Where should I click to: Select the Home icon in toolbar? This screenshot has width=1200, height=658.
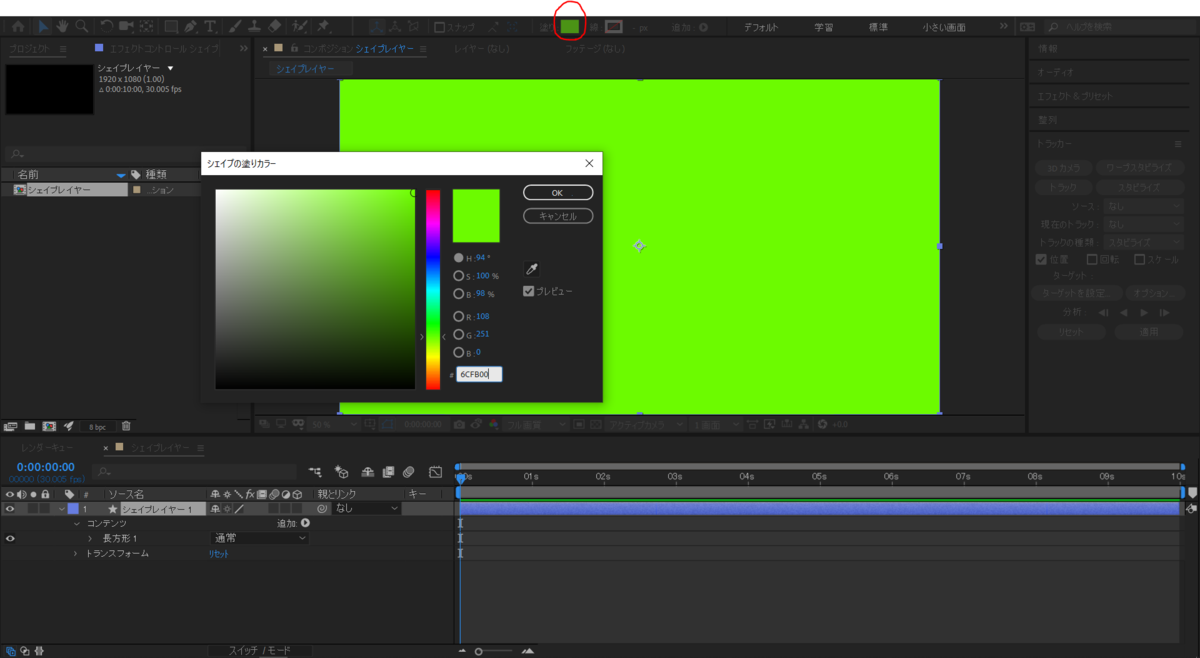click(18, 26)
